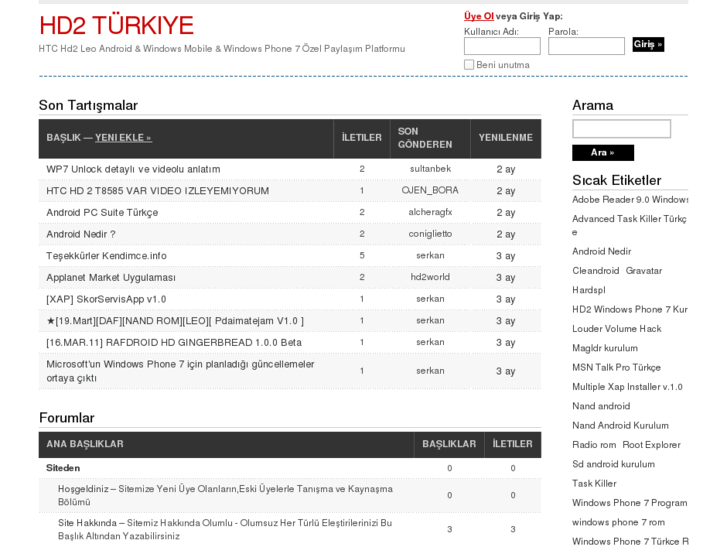This screenshot has height=545, width=727.
Task: Open HTC HD 2 T8585 VAR VIDEO IZLEYEMIYORUM topic
Action: (x=158, y=191)
